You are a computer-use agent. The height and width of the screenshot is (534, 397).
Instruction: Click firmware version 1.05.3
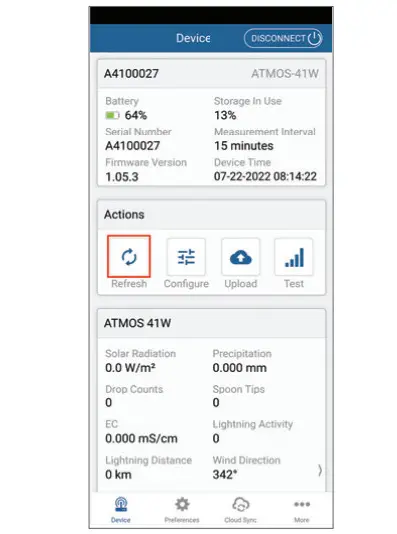pos(122,177)
